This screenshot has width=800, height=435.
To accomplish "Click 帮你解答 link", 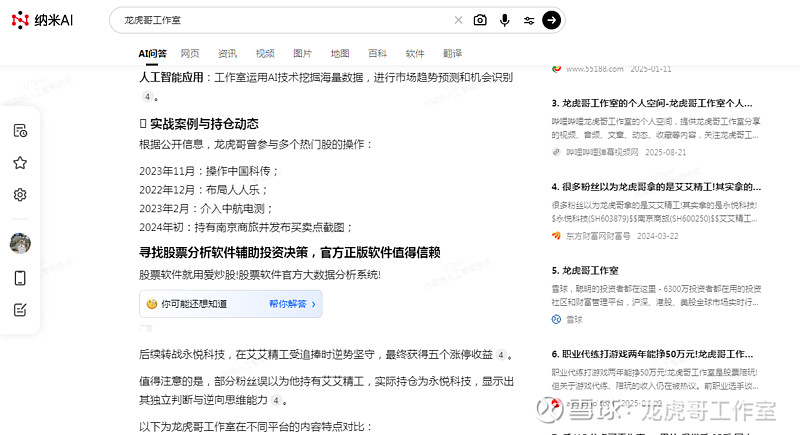I will [x=287, y=304].
